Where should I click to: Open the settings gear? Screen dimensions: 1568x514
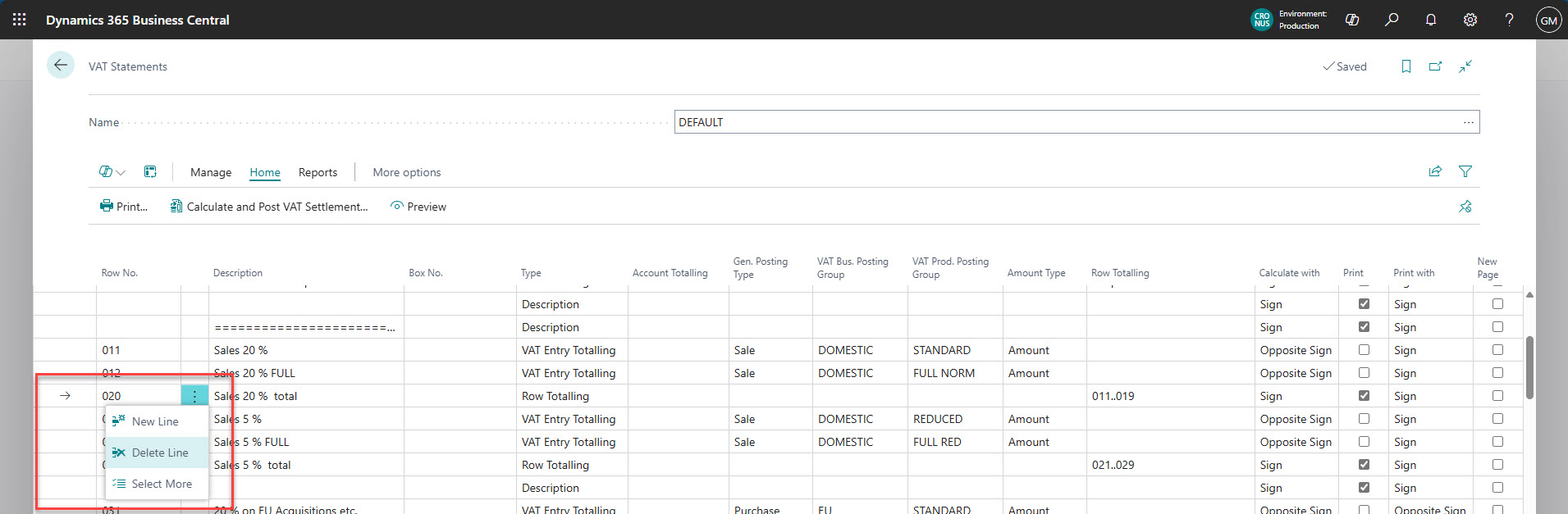[x=1470, y=20]
